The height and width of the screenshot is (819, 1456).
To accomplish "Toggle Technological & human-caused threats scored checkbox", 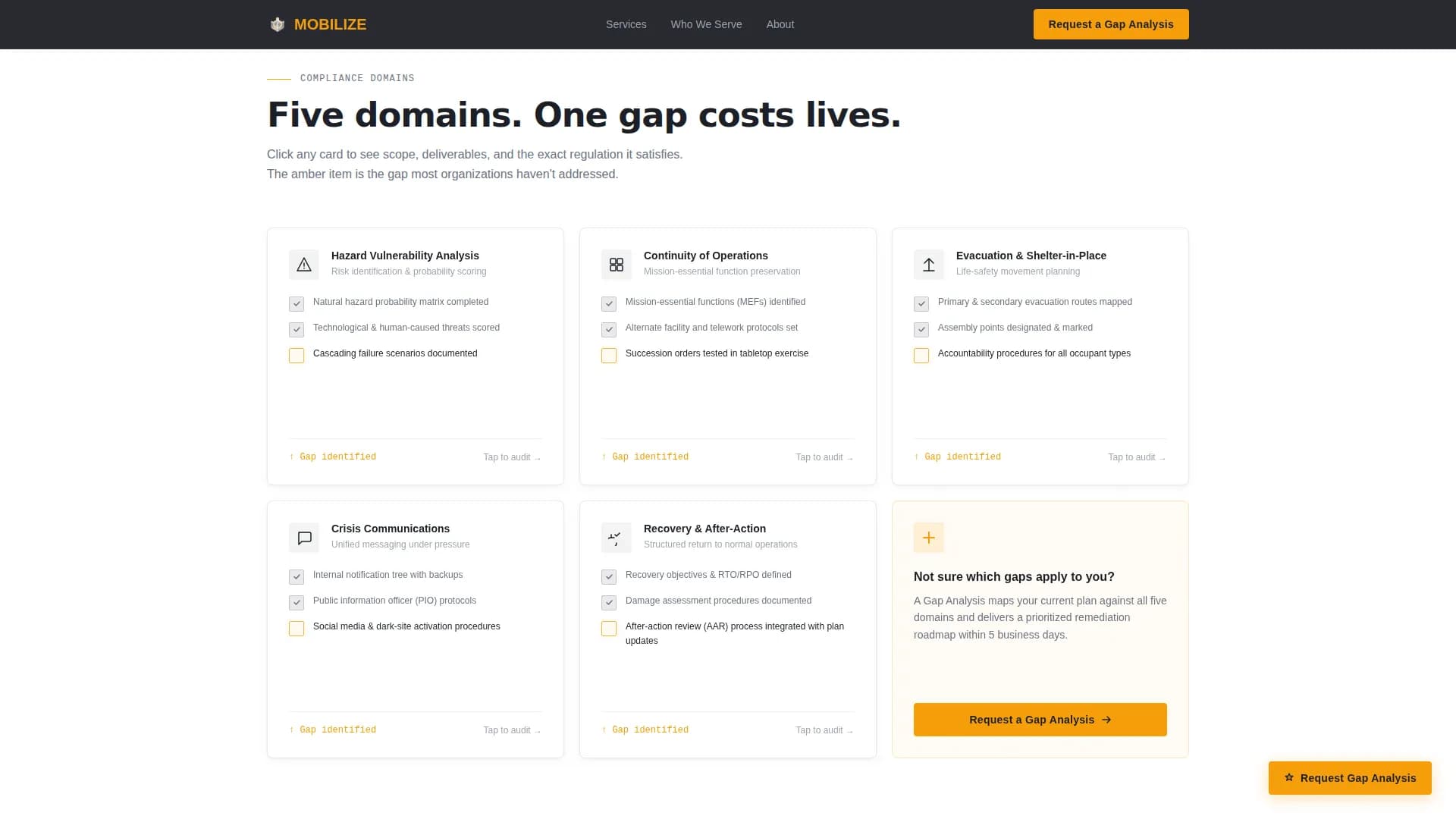I will click(x=297, y=329).
